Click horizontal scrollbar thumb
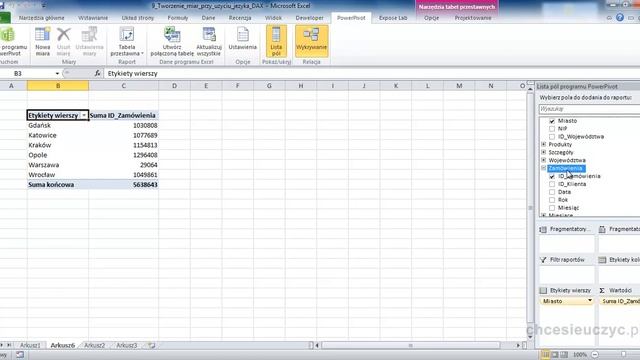Image resolution: width=640 pixels, height=360 pixels. click(411, 345)
